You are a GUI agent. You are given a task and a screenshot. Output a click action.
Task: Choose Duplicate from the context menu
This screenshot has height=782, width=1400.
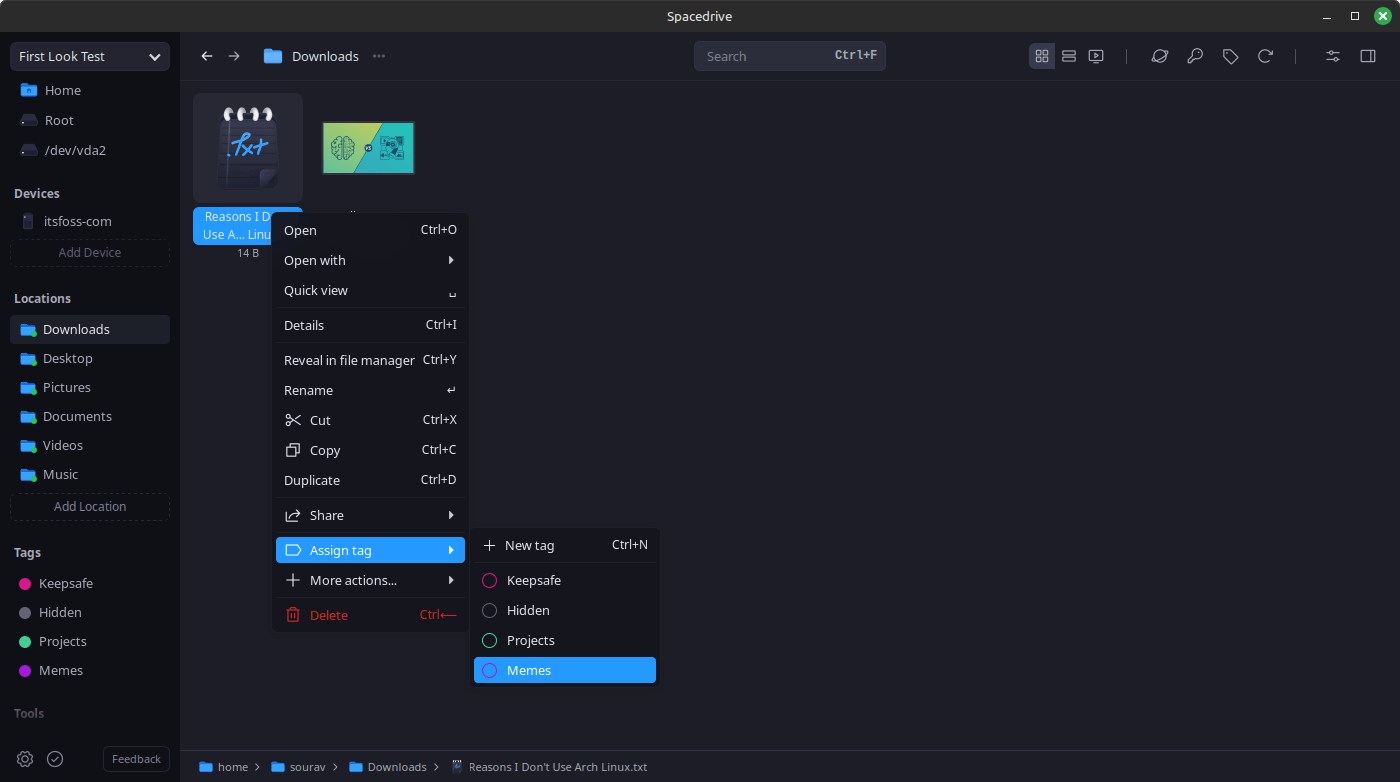point(311,480)
